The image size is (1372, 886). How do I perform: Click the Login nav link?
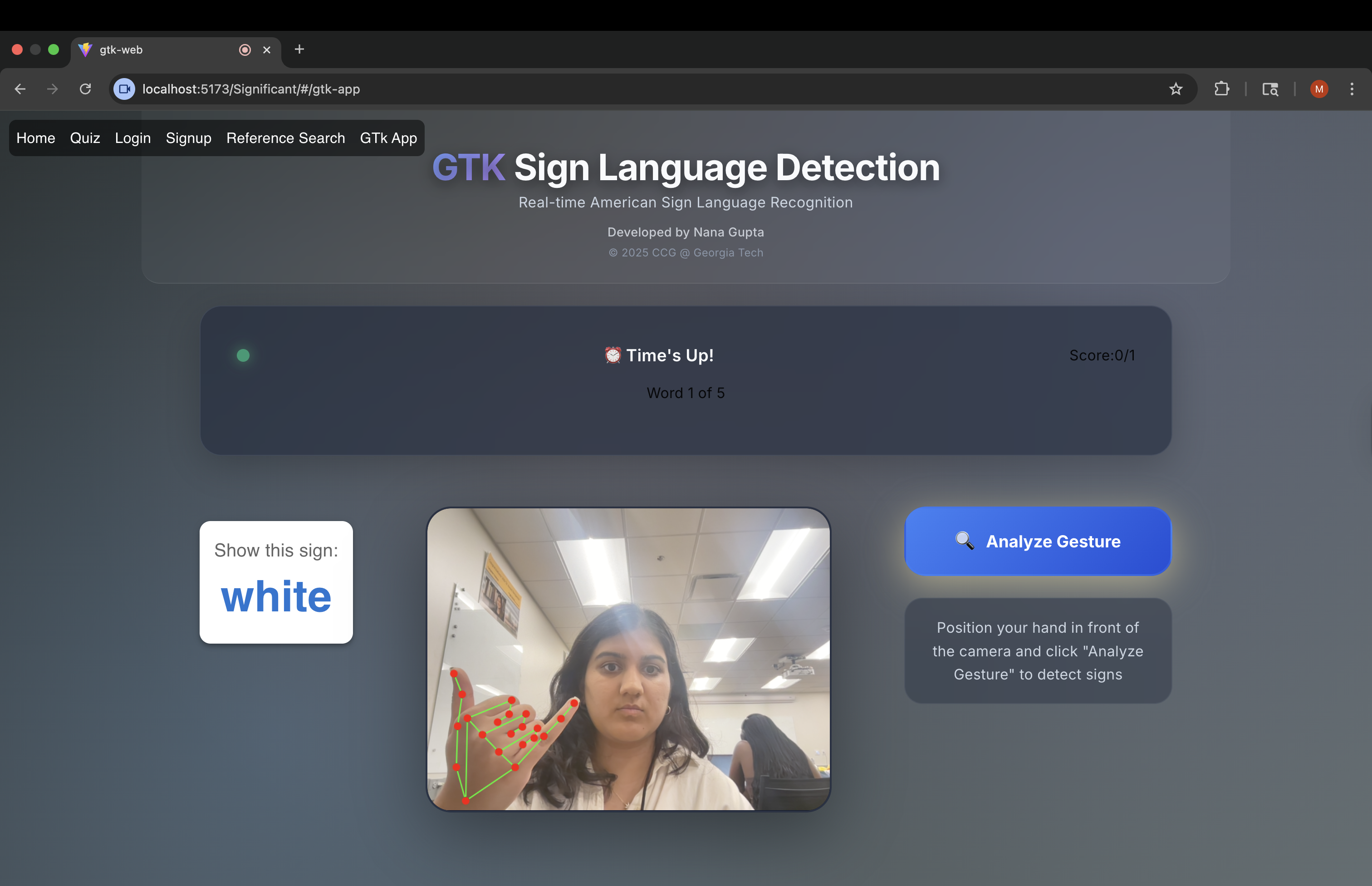[133, 138]
